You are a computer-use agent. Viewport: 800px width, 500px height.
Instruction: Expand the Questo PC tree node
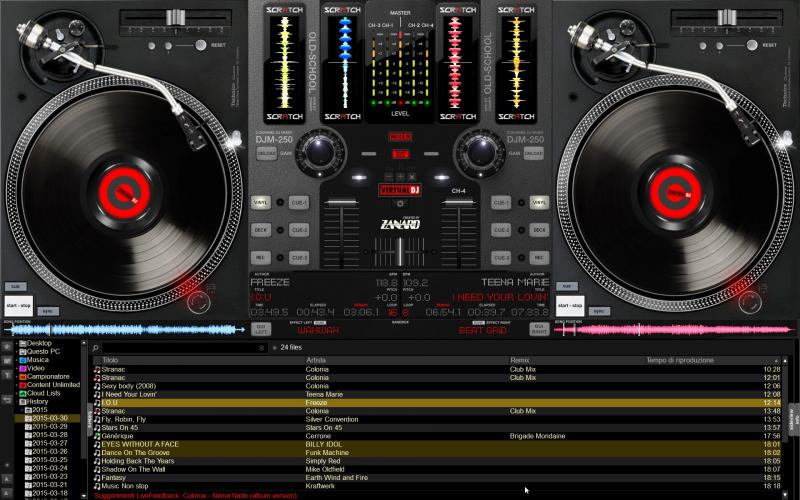coord(16,352)
